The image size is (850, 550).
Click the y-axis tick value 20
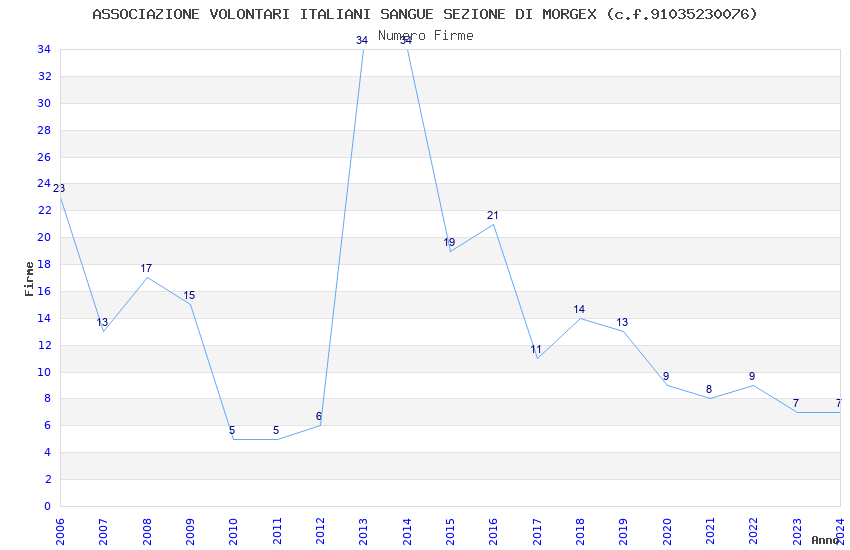pos(44,237)
